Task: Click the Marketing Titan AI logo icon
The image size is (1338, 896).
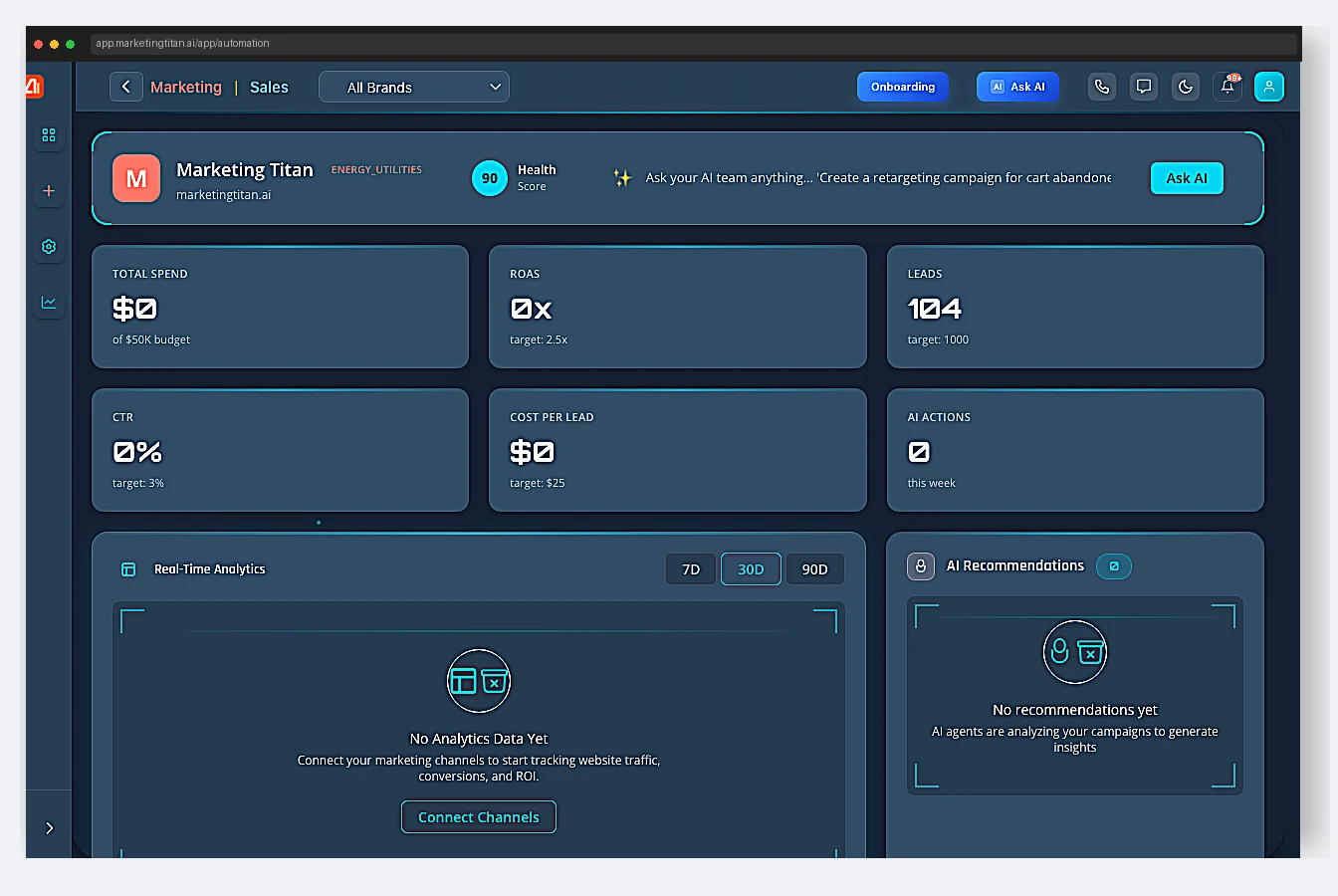Action: click(35, 87)
